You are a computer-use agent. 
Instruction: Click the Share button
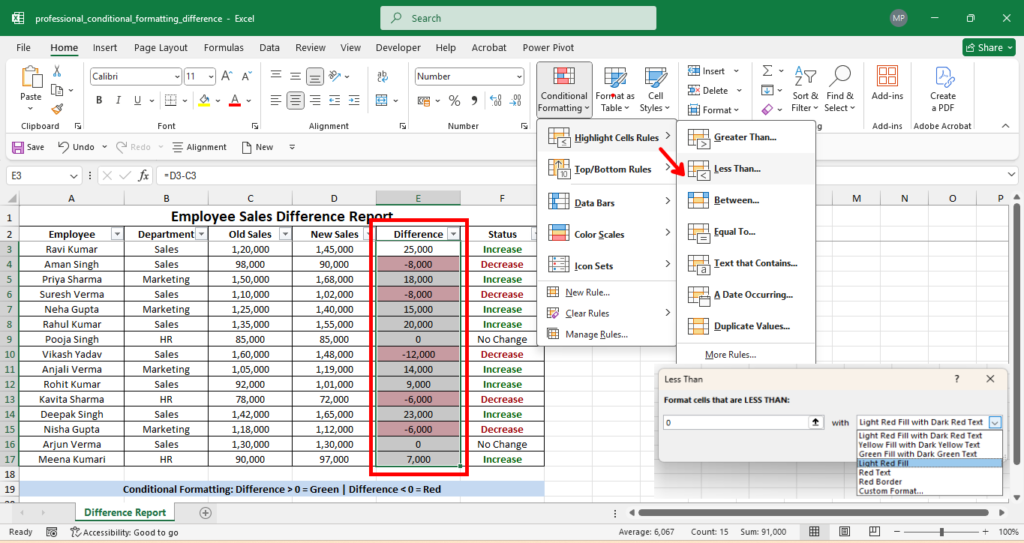(x=989, y=47)
